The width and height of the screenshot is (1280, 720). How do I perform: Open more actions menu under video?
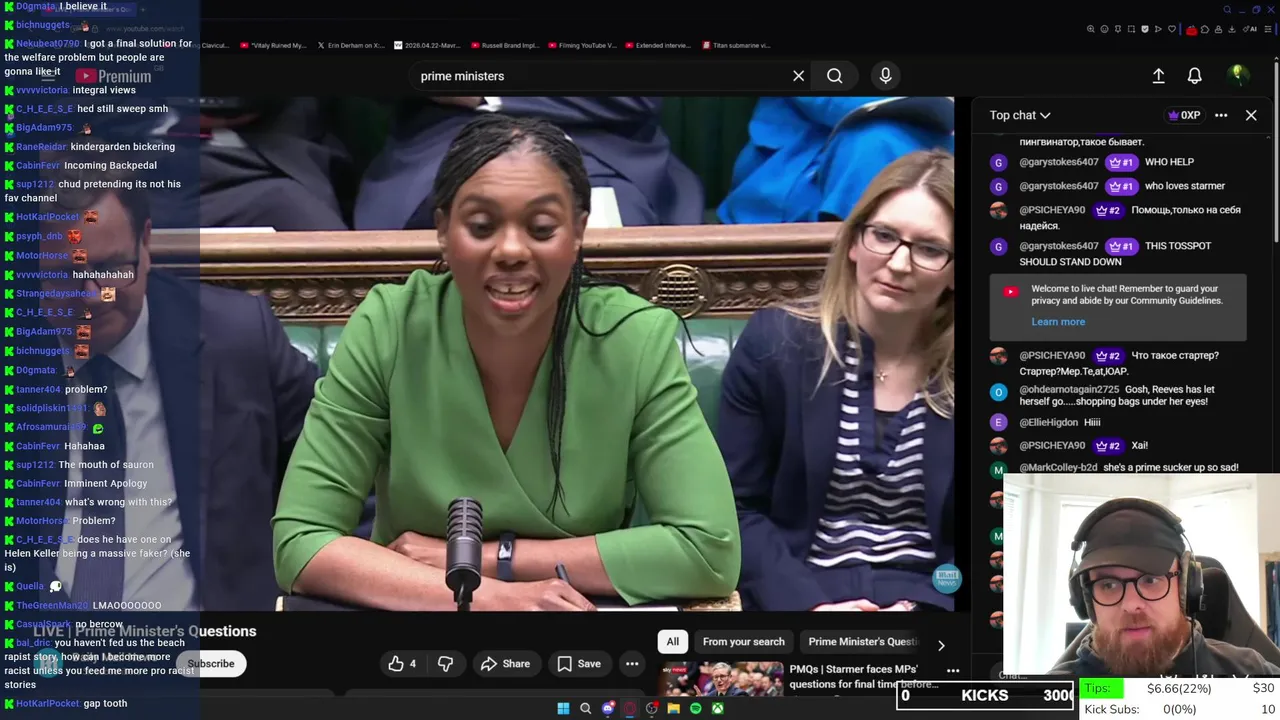click(632, 664)
